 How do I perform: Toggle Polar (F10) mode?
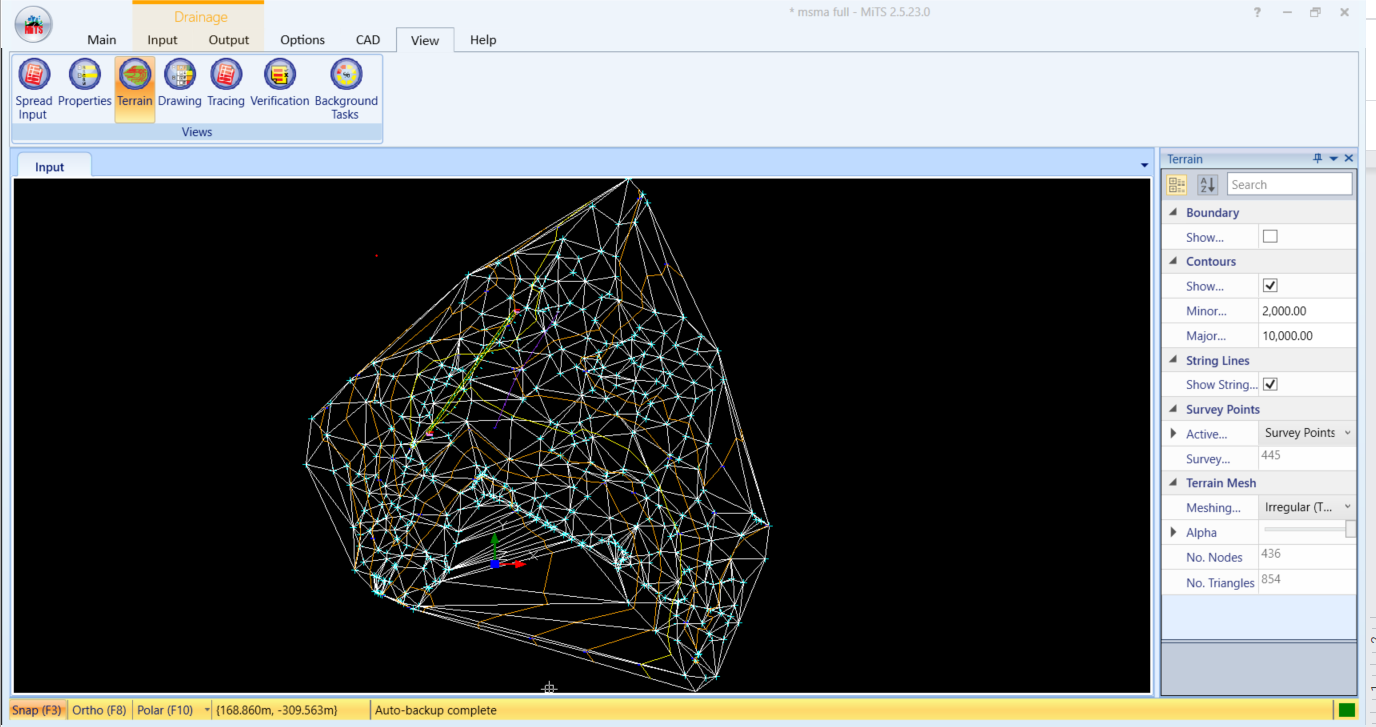pyautogui.click(x=165, y=710)
